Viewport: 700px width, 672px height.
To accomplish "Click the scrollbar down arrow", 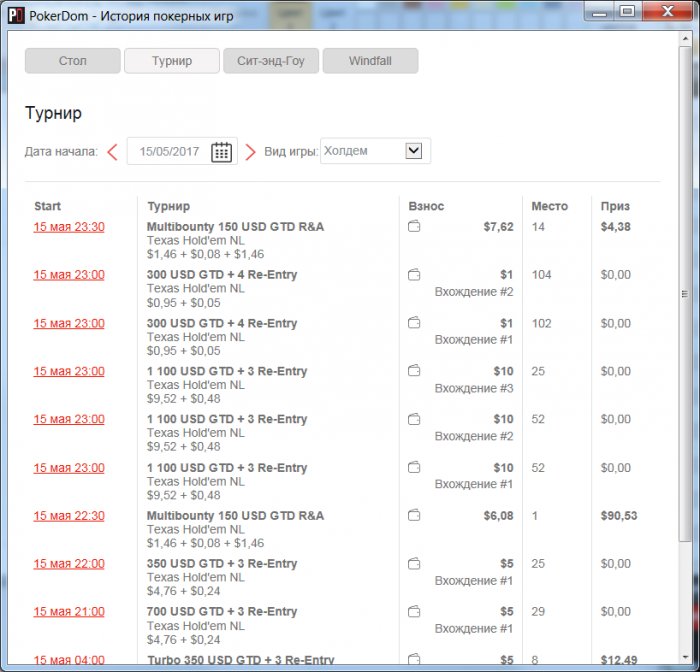I will (685, 657).
